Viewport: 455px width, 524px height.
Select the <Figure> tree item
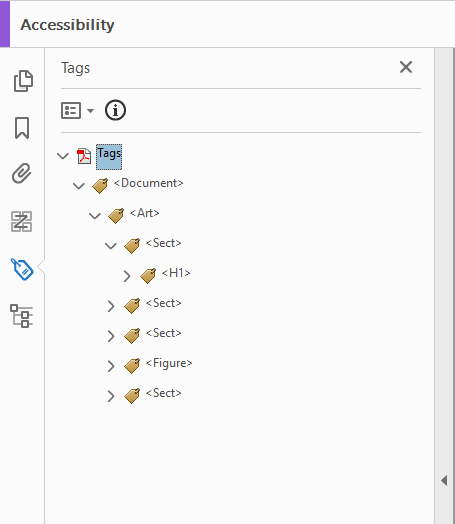[x=169, y=363]
